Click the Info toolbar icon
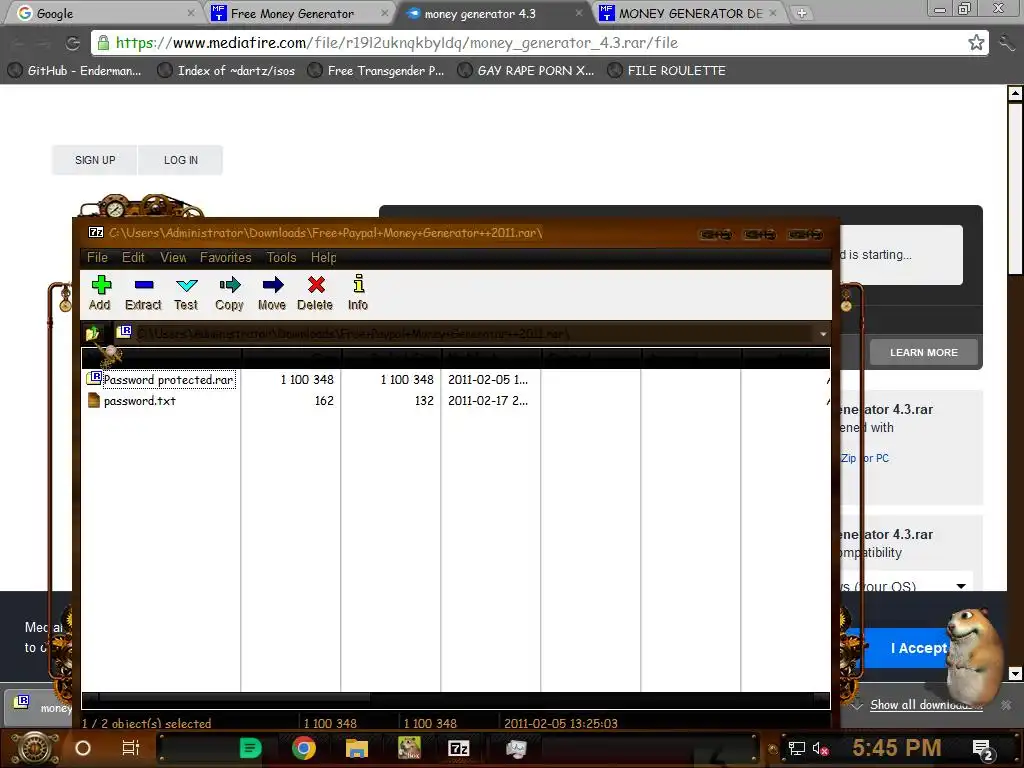The width and height of the screenshot is (1024, 768). pos(358,283)
